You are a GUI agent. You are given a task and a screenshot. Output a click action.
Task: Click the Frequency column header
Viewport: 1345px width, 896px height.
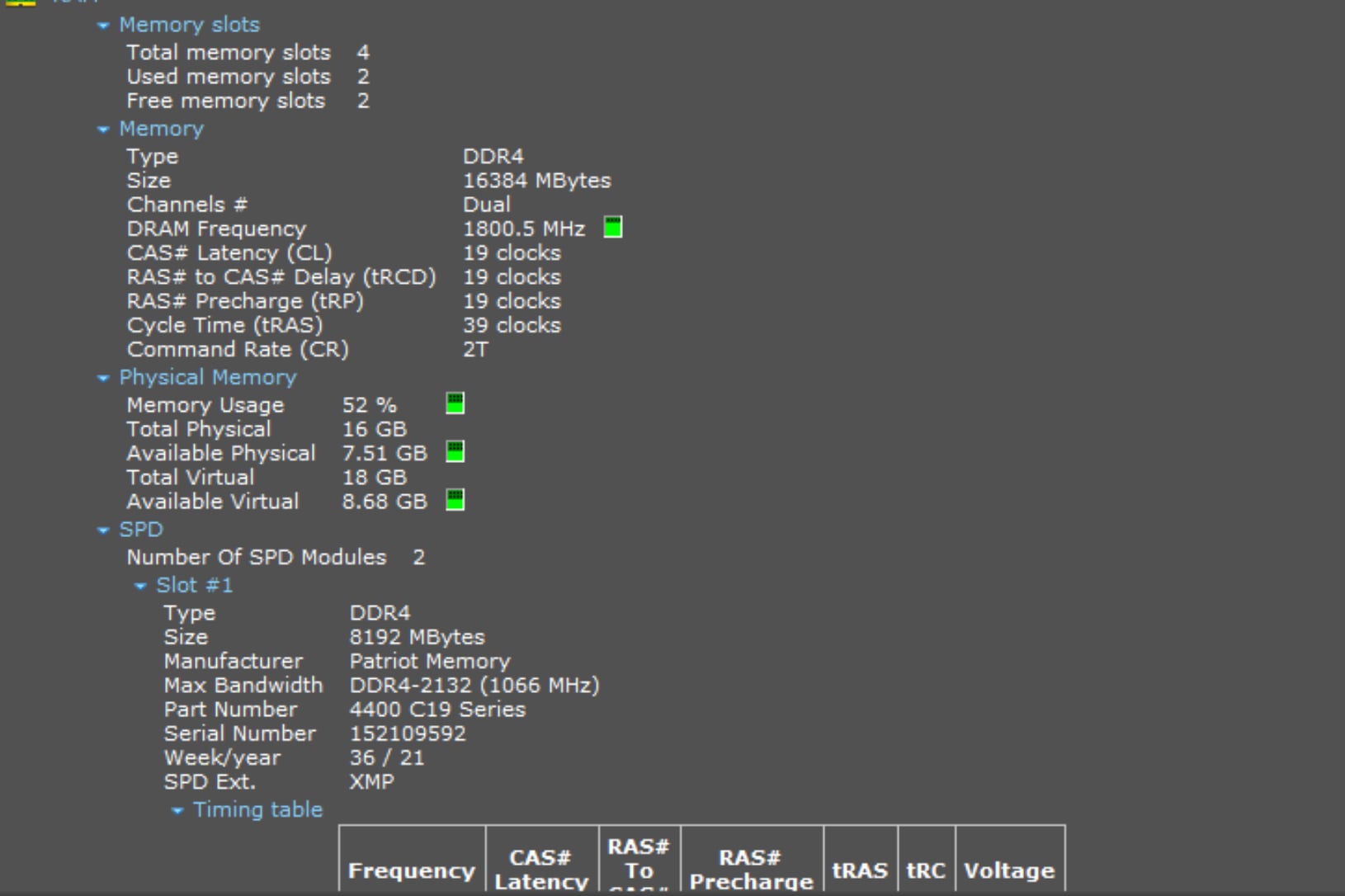pyautogui.click(x=411, y=870)
